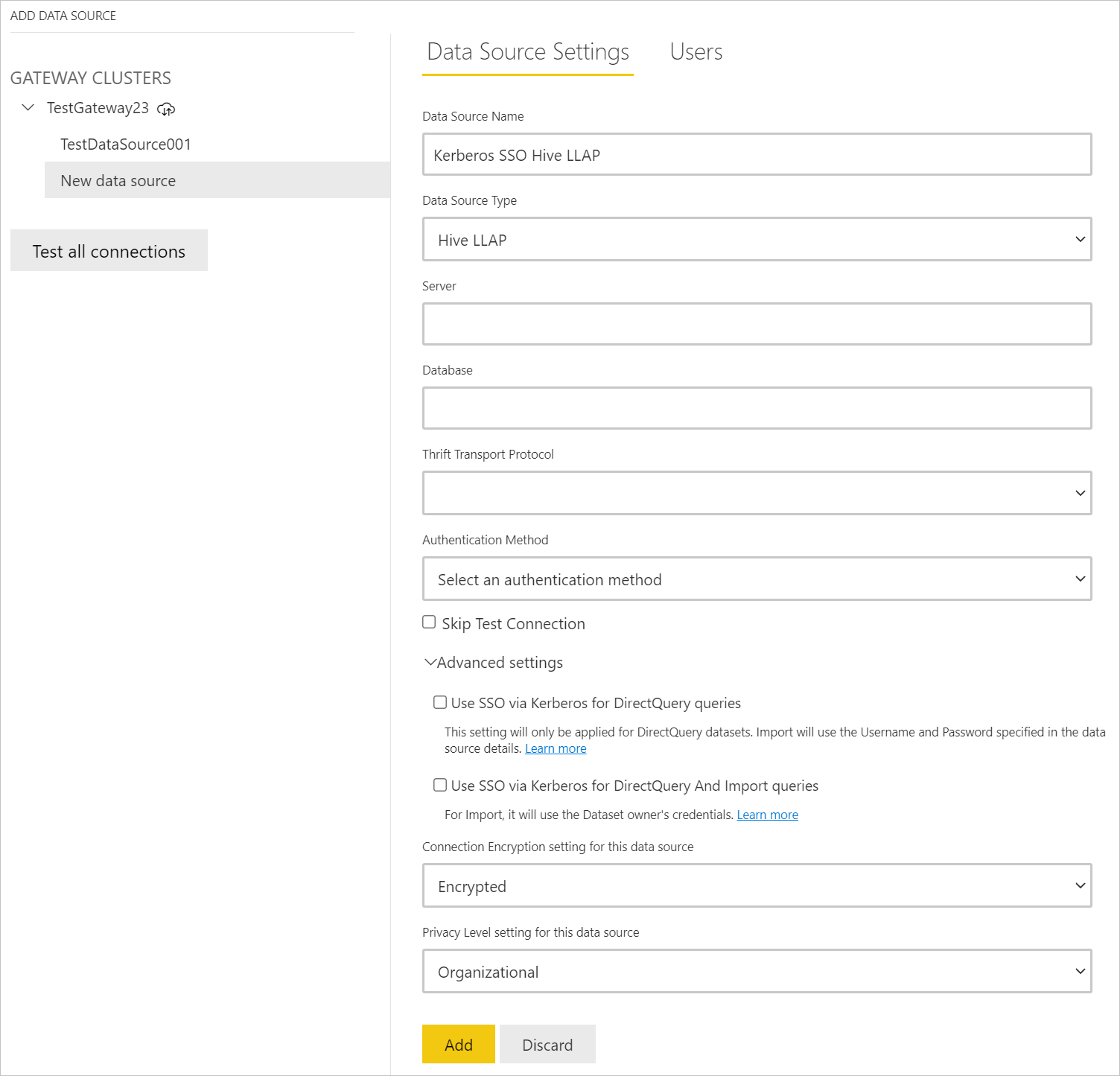Switch to the Users tab
This screenshot has width=1120, height=1076.
coord(696,52)
